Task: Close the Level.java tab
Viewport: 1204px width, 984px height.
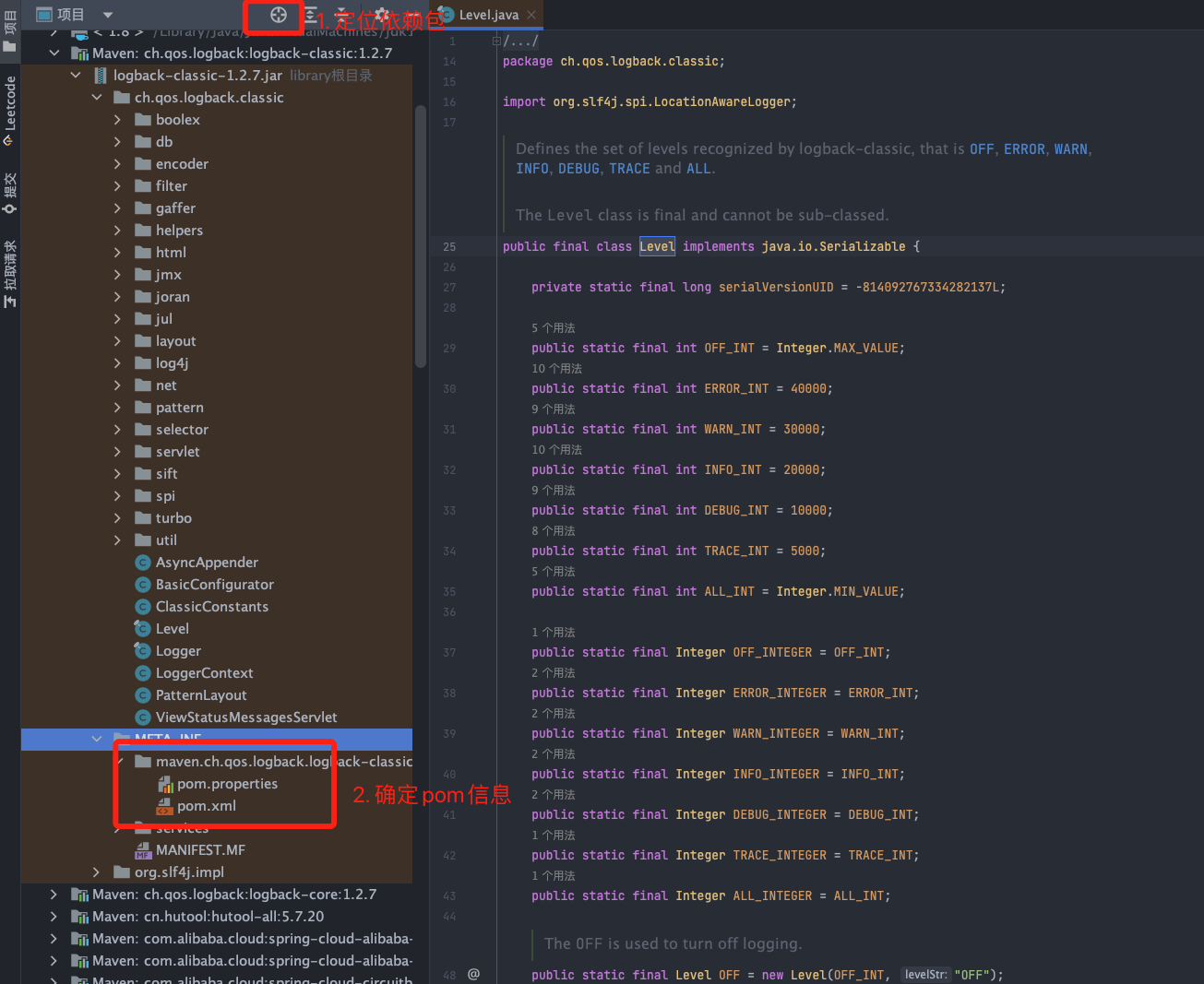Action: (531, 15)
